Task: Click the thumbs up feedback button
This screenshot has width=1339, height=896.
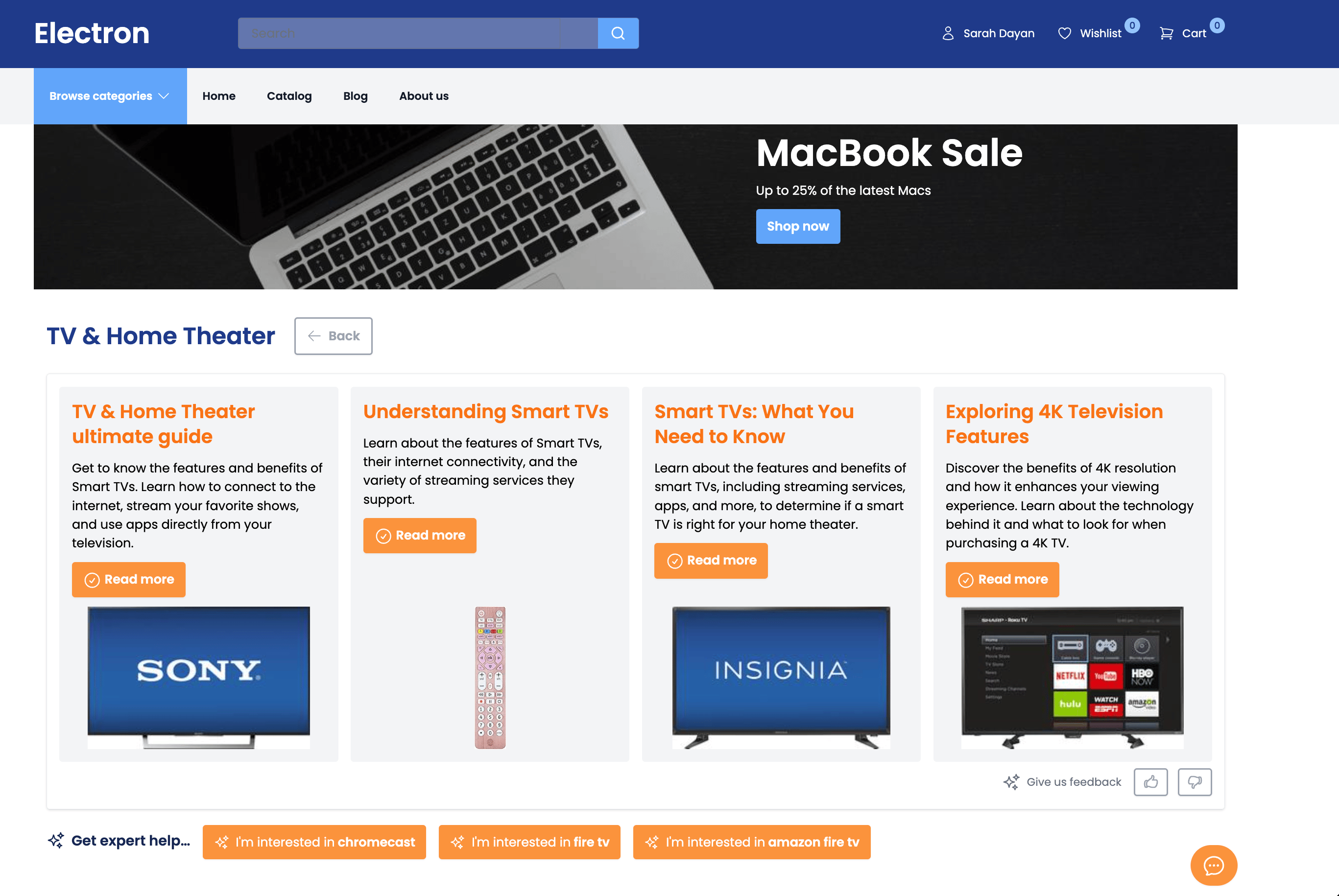Action: (x=1150, y=782)
